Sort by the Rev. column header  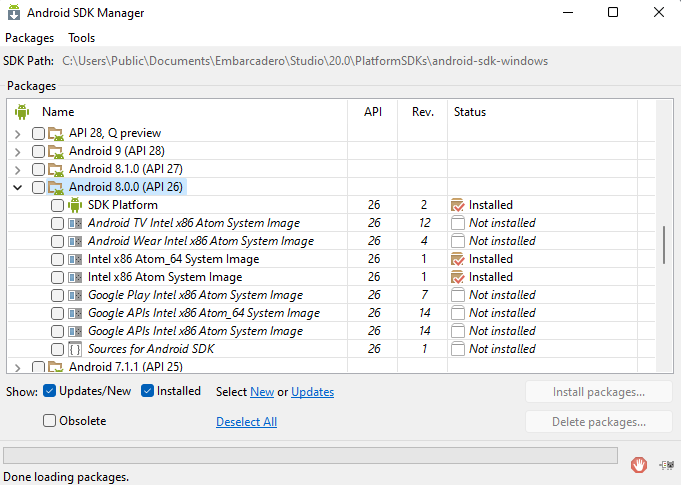[423, 112]
